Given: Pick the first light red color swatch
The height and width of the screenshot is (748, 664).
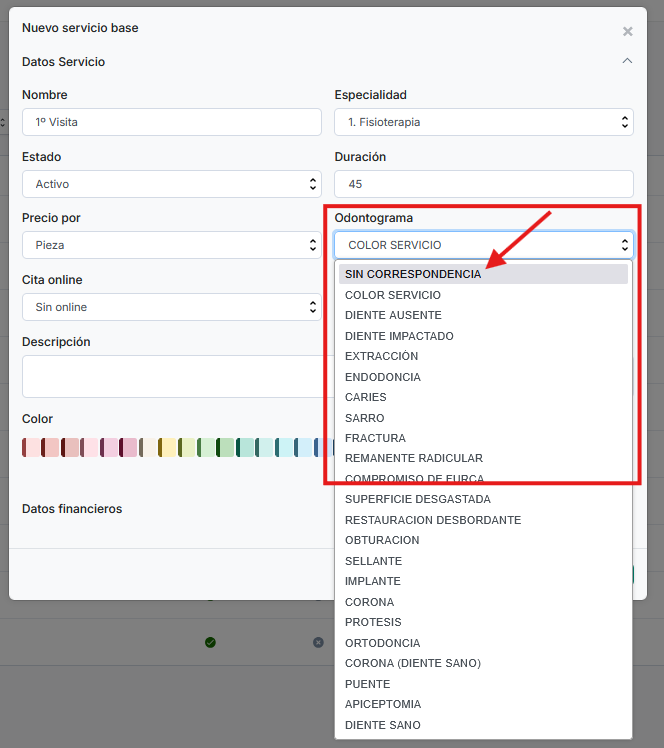Looking at the screenshot, I should (x=33, y=447).
